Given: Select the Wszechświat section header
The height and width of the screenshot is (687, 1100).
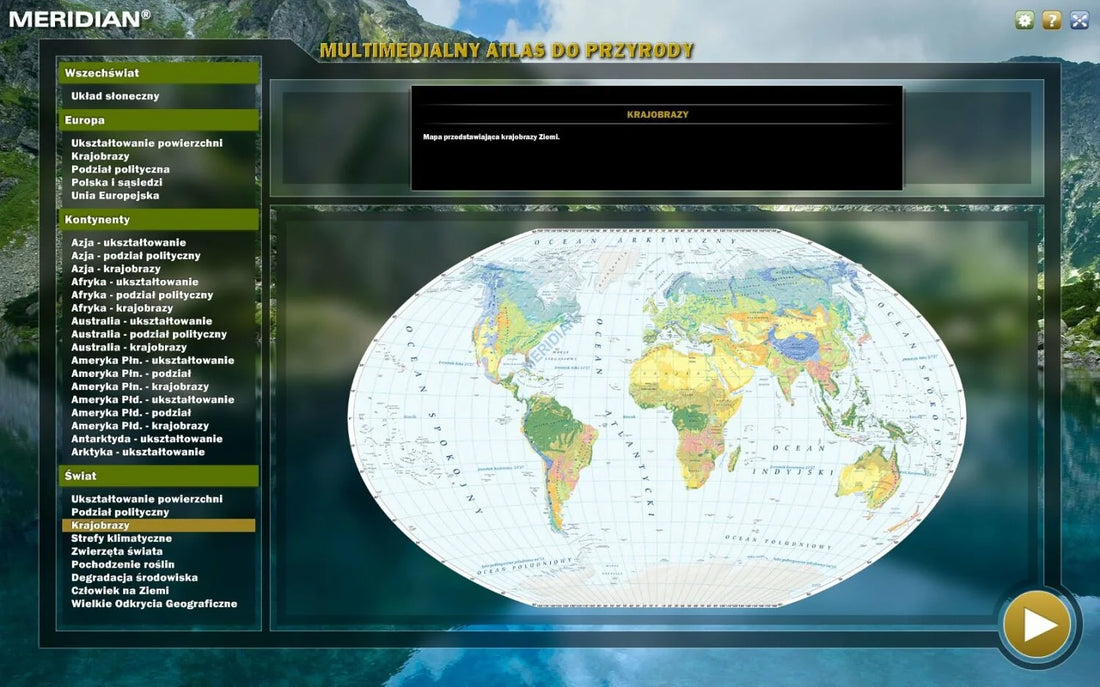Looking at the screenshot, I should point(159,73).
